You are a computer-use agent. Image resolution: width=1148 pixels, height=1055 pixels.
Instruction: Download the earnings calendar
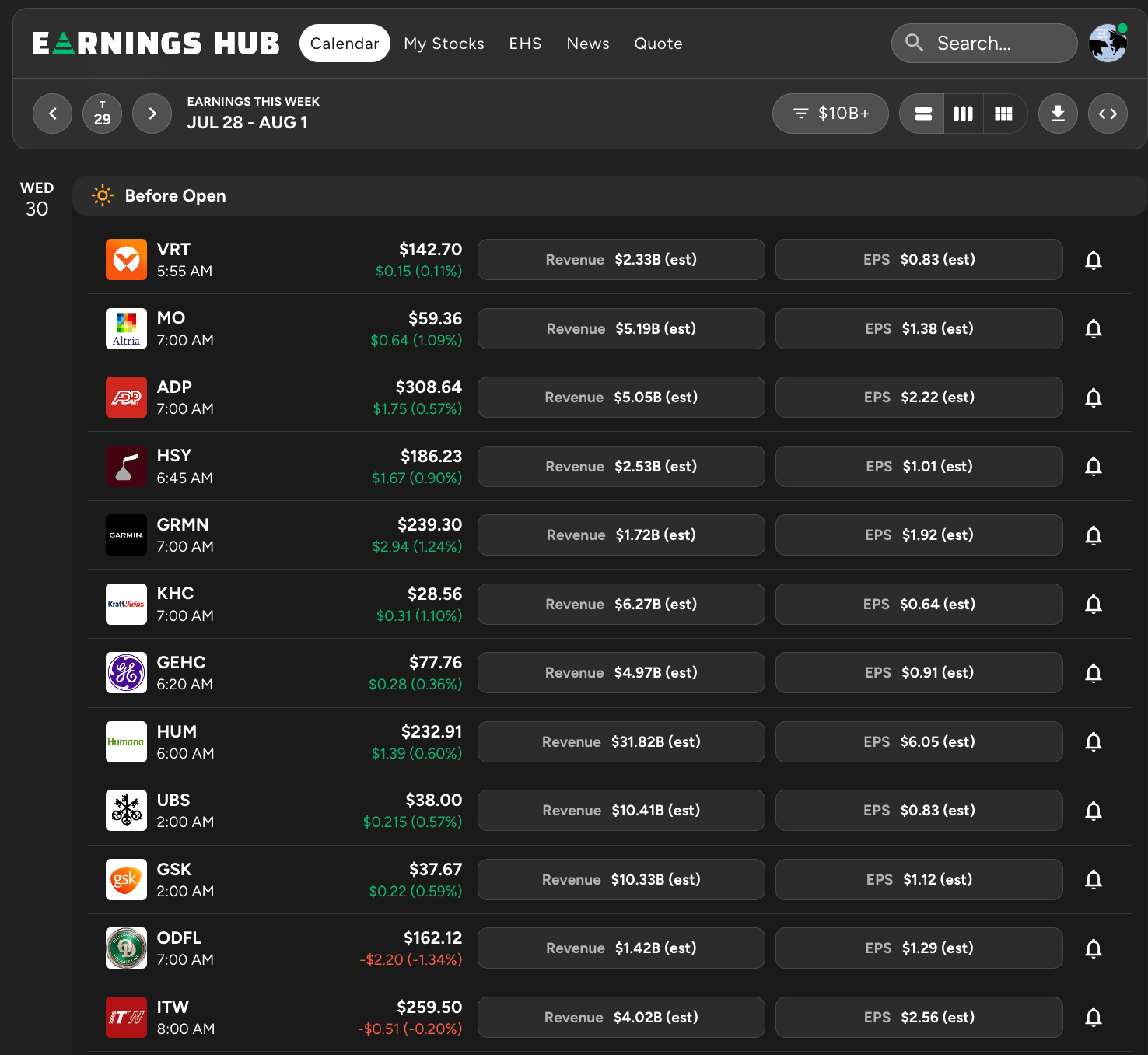tap(1058, 114)
